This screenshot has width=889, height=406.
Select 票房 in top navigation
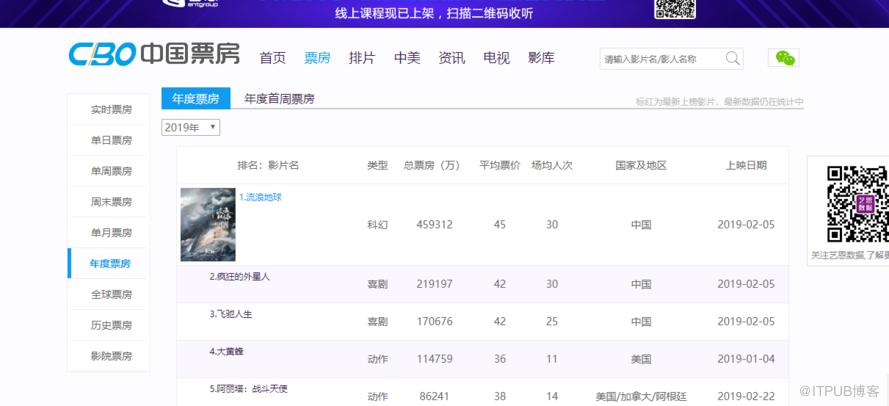coord(318,58)
